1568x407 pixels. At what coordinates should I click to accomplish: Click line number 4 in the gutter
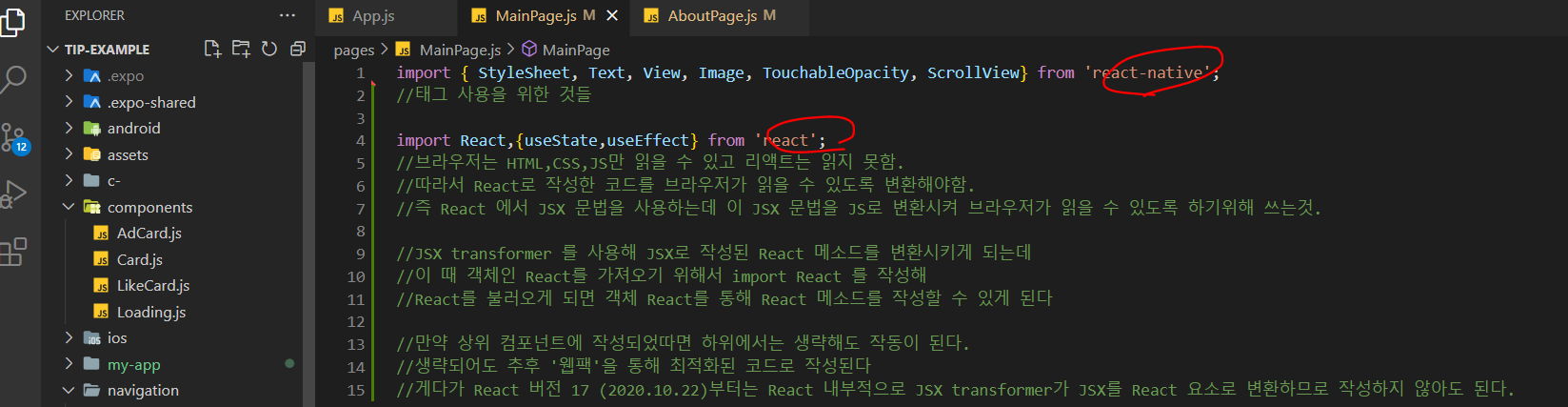(360, 141)
